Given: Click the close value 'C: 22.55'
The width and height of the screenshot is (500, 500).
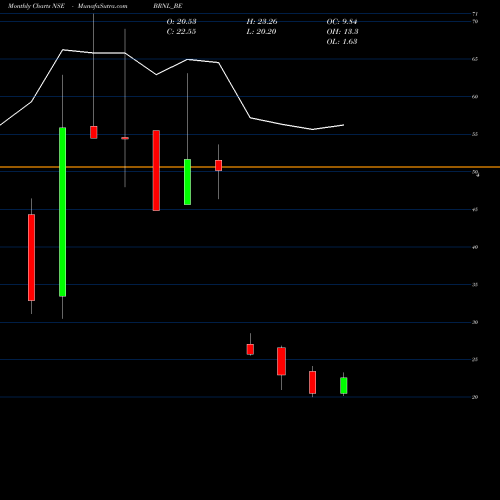Looking at the screenshot, I should coord(181,32).
